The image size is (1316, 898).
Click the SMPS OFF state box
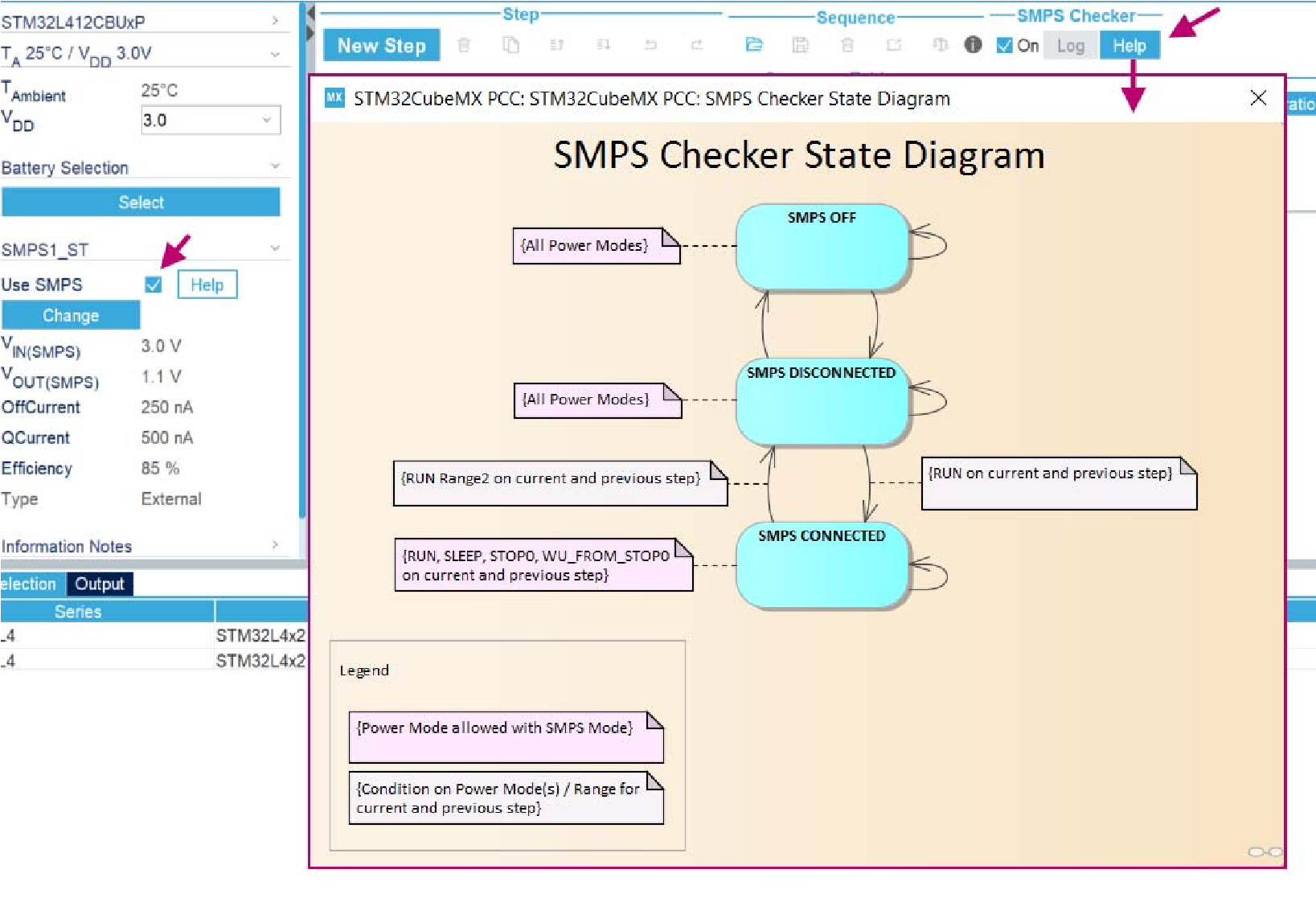click(822, 247)
